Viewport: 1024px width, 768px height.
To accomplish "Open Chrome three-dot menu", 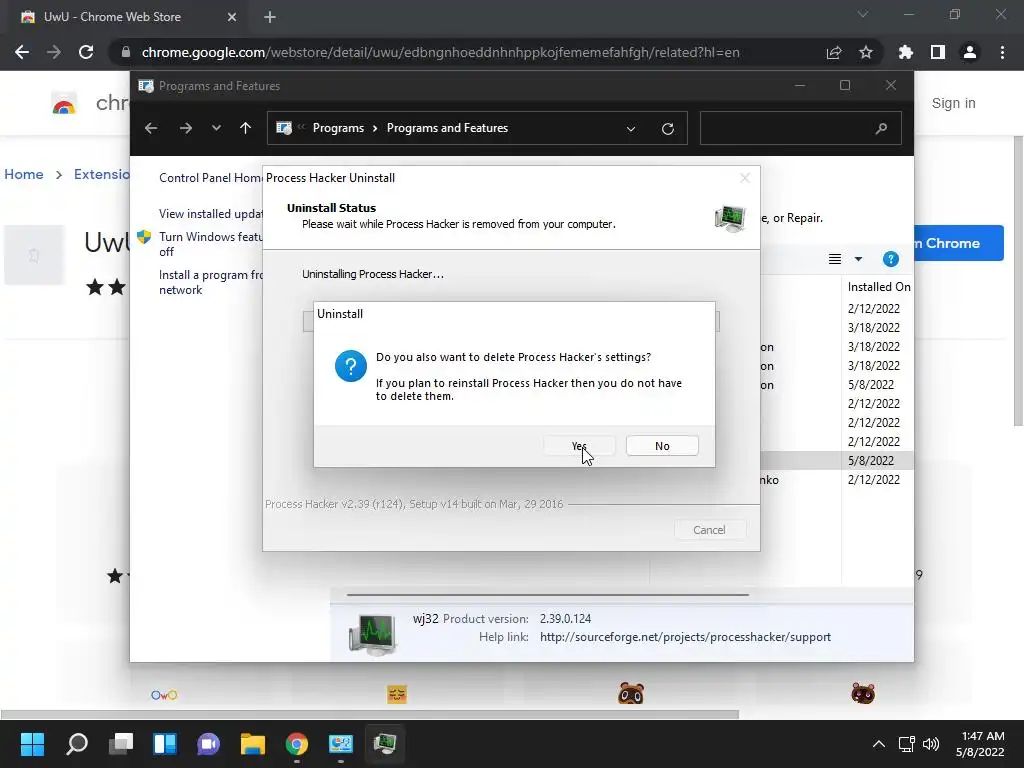I will 1002,52.
